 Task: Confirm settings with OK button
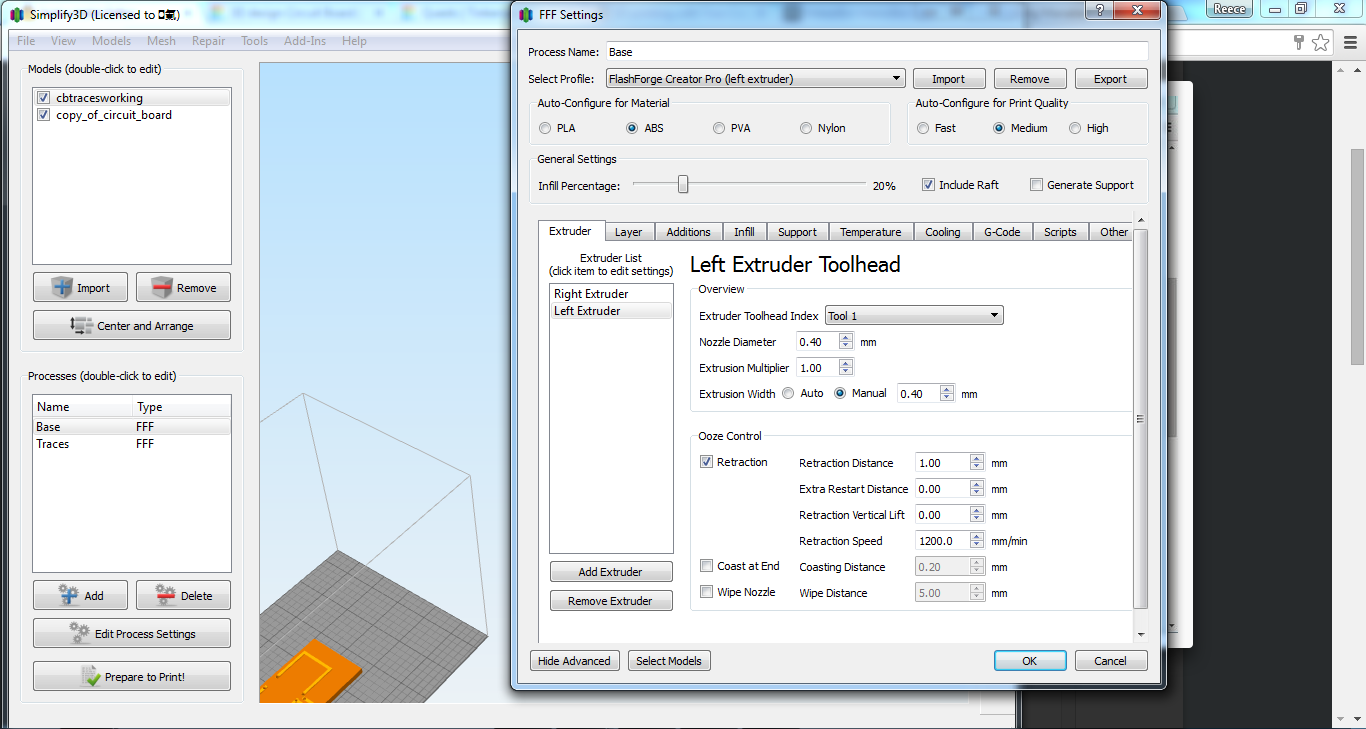pyautogui.click(x=1030, y=661)
